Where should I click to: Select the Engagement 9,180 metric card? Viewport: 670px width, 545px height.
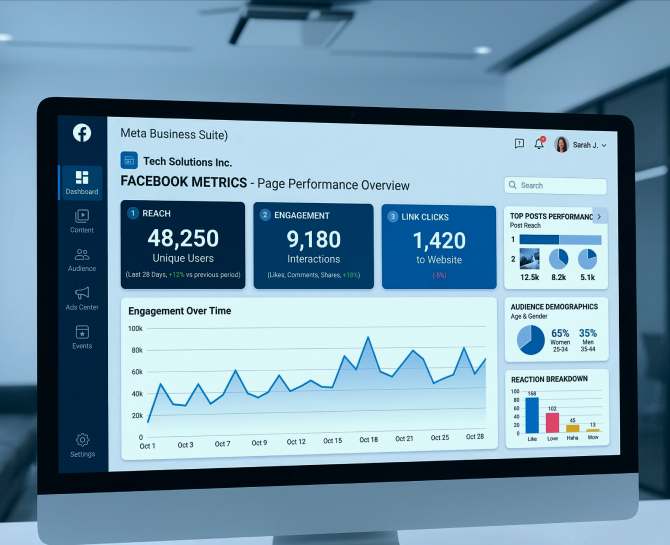click(313, 246)
